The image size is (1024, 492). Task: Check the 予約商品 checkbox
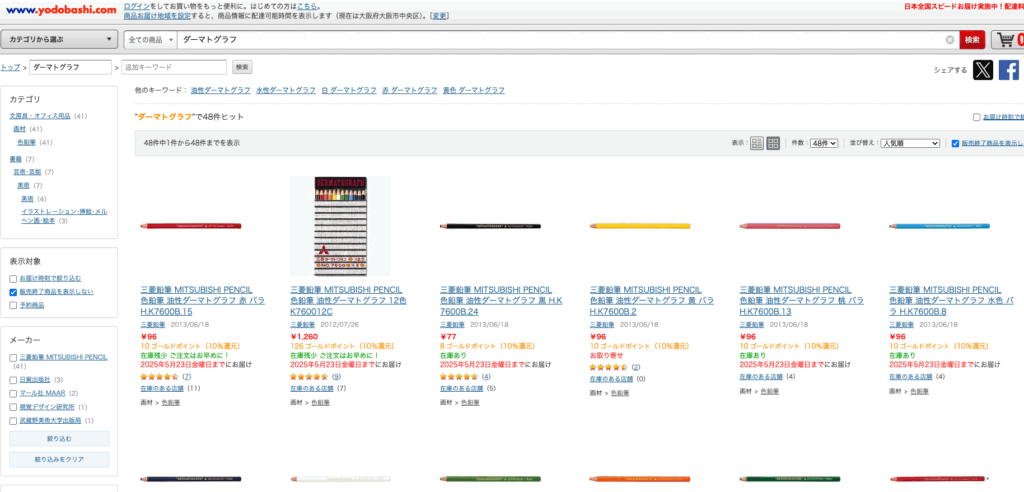13,305
